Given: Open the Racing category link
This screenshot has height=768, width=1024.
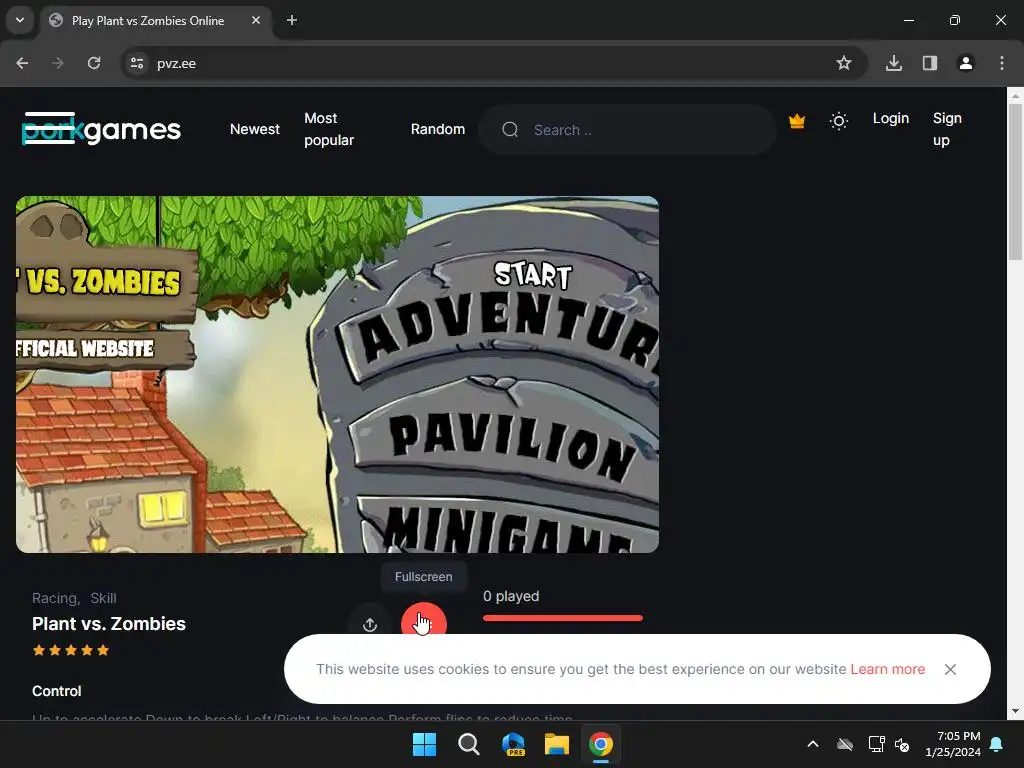Looking at the screenshot, I should (56, 598).
